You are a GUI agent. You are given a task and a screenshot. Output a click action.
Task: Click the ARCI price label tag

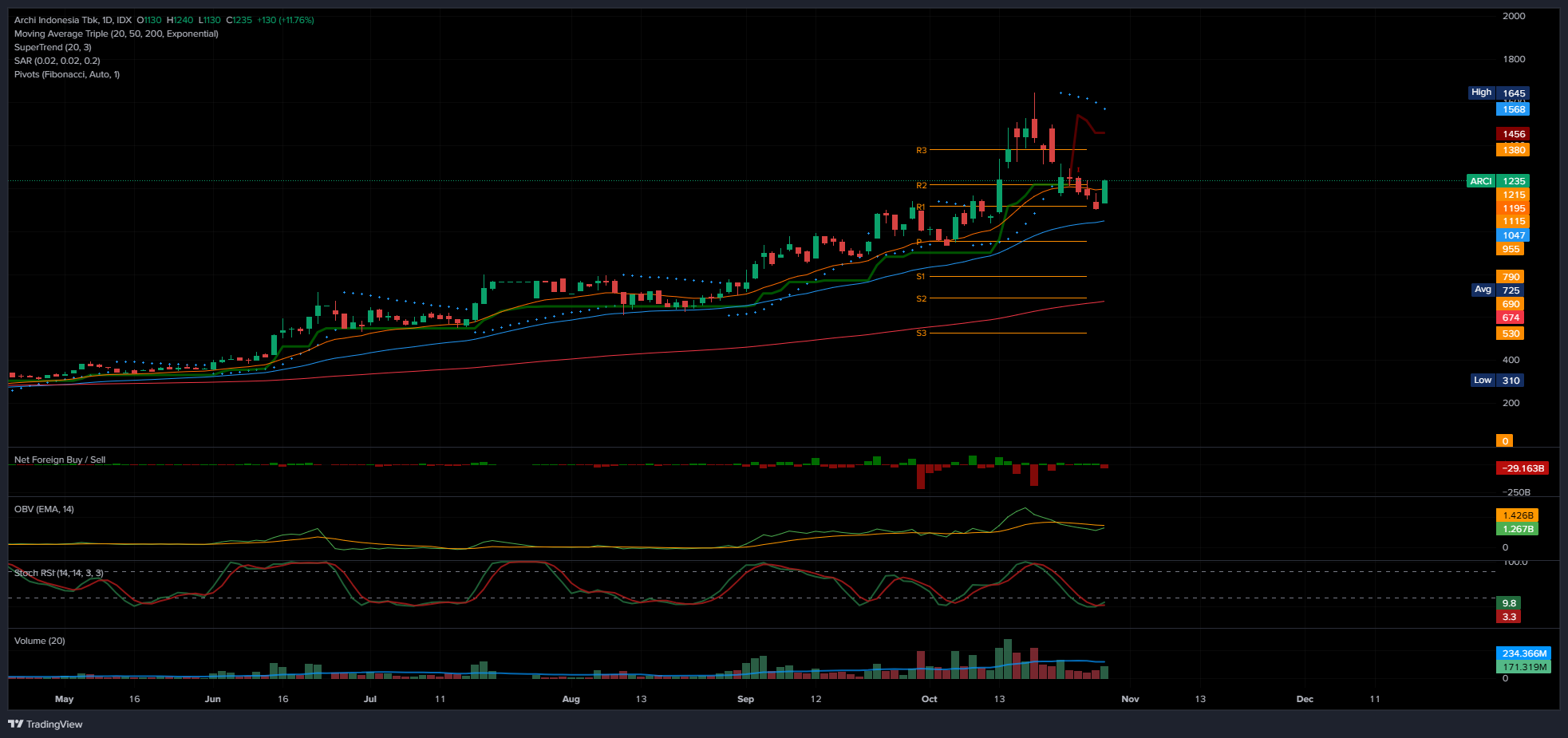coord(1480,181)
